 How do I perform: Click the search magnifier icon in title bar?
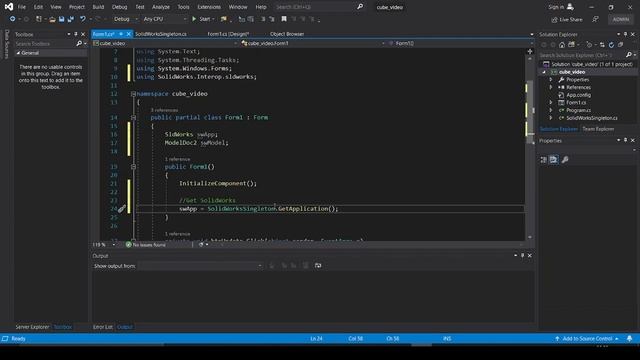point(360,7)
